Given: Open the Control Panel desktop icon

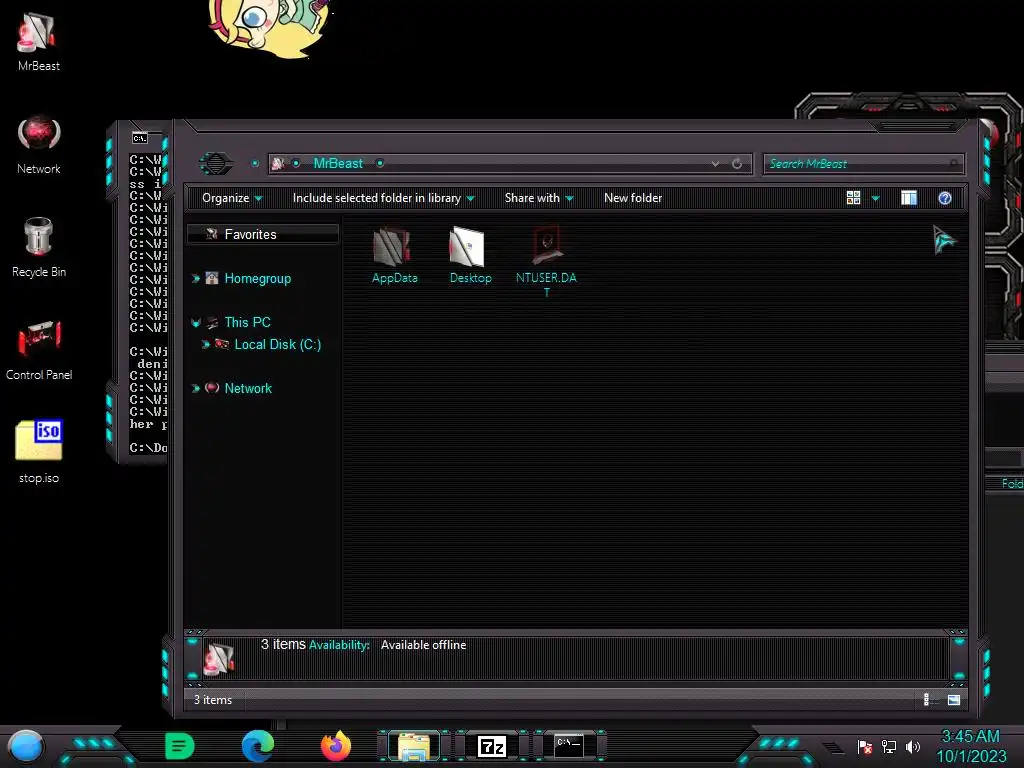Looking at the screenshot, I should pyautogui.click(x=39, y=351).
